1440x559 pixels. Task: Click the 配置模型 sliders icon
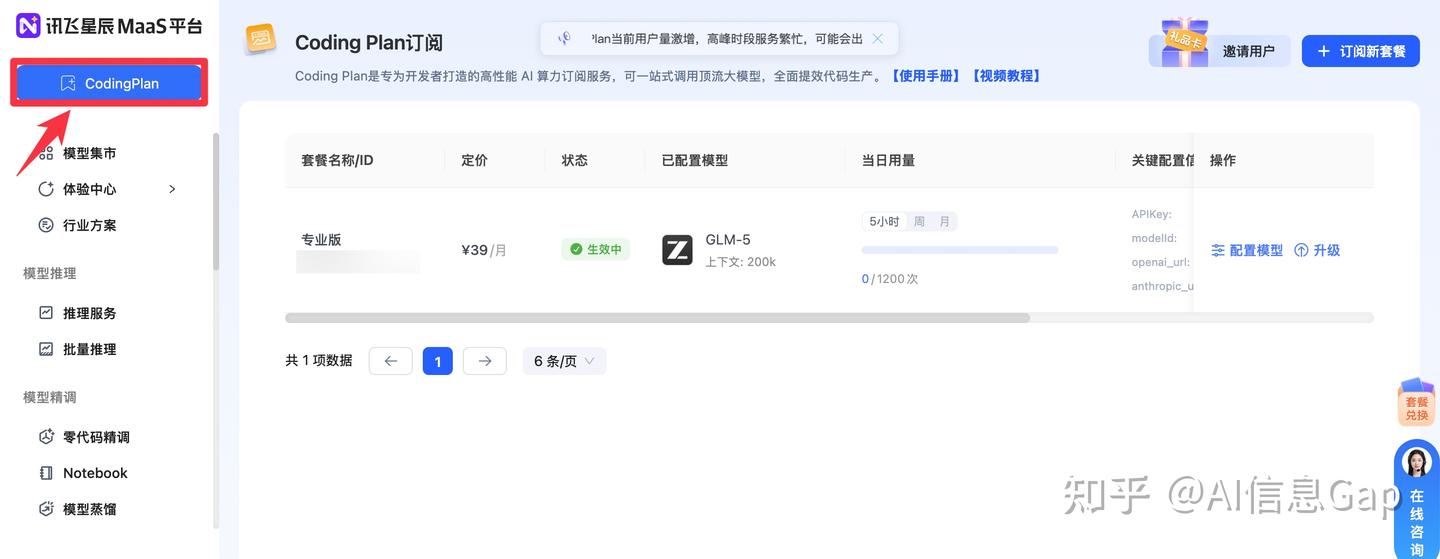pyautogui.click(x=1218, y=250)
